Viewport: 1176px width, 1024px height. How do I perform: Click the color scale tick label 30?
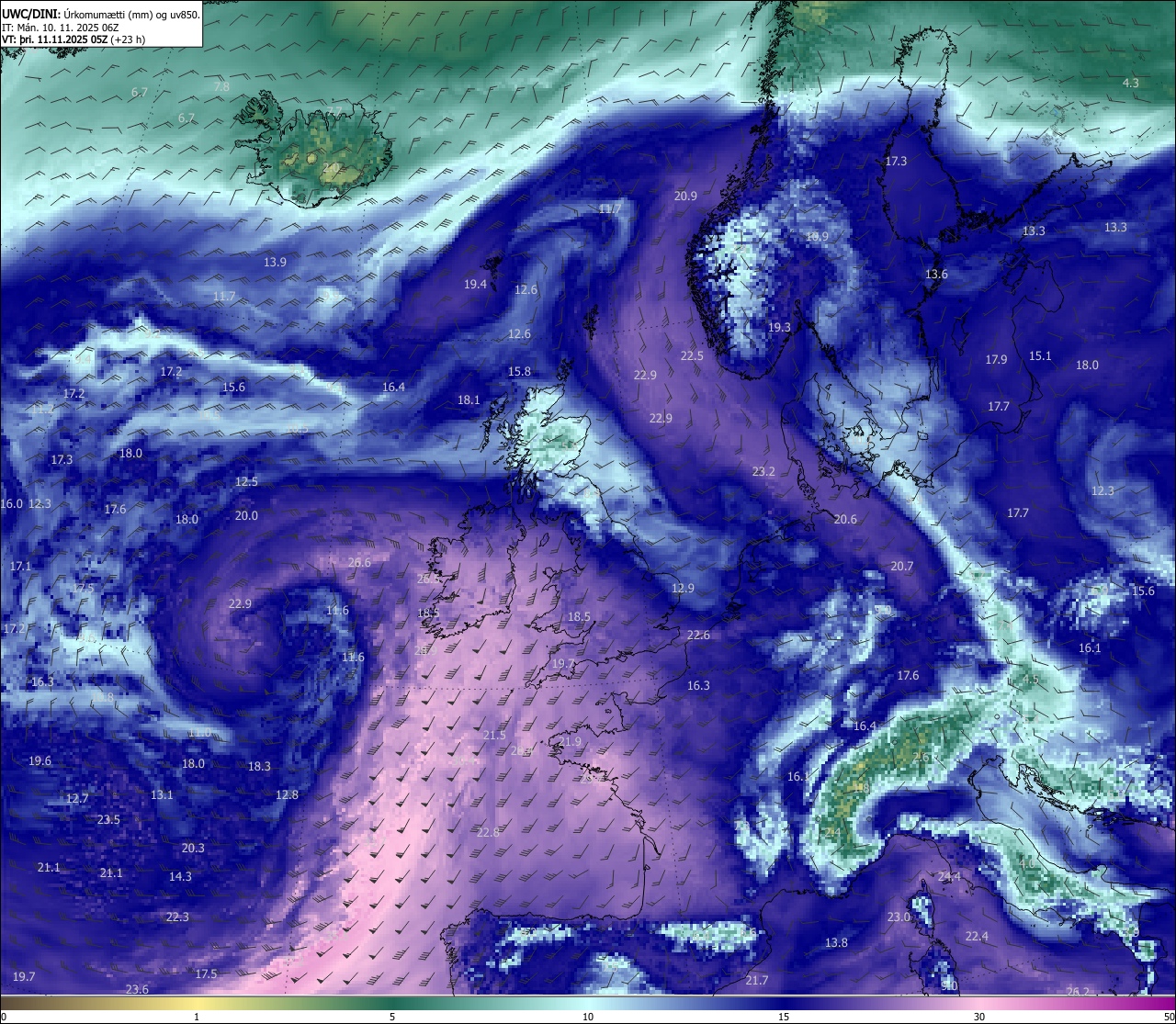click(979, 1017)
